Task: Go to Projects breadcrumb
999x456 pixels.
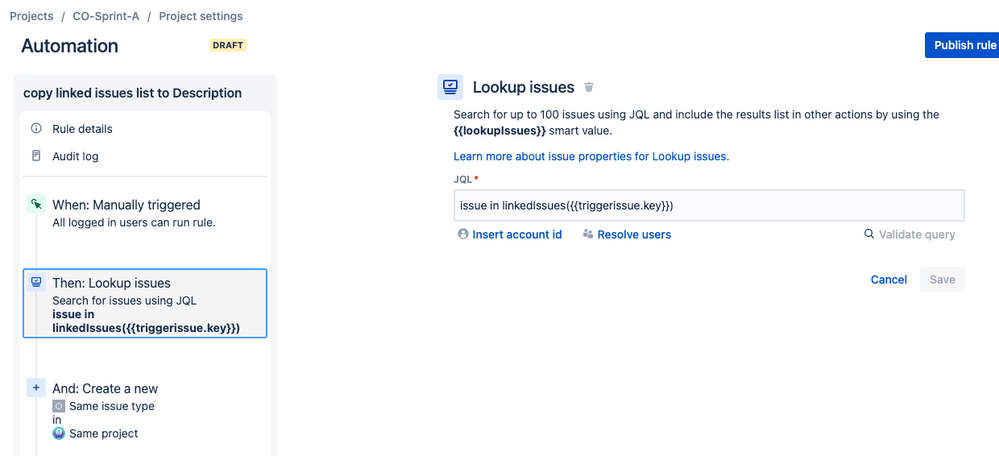Action: [x=31, y=16]
